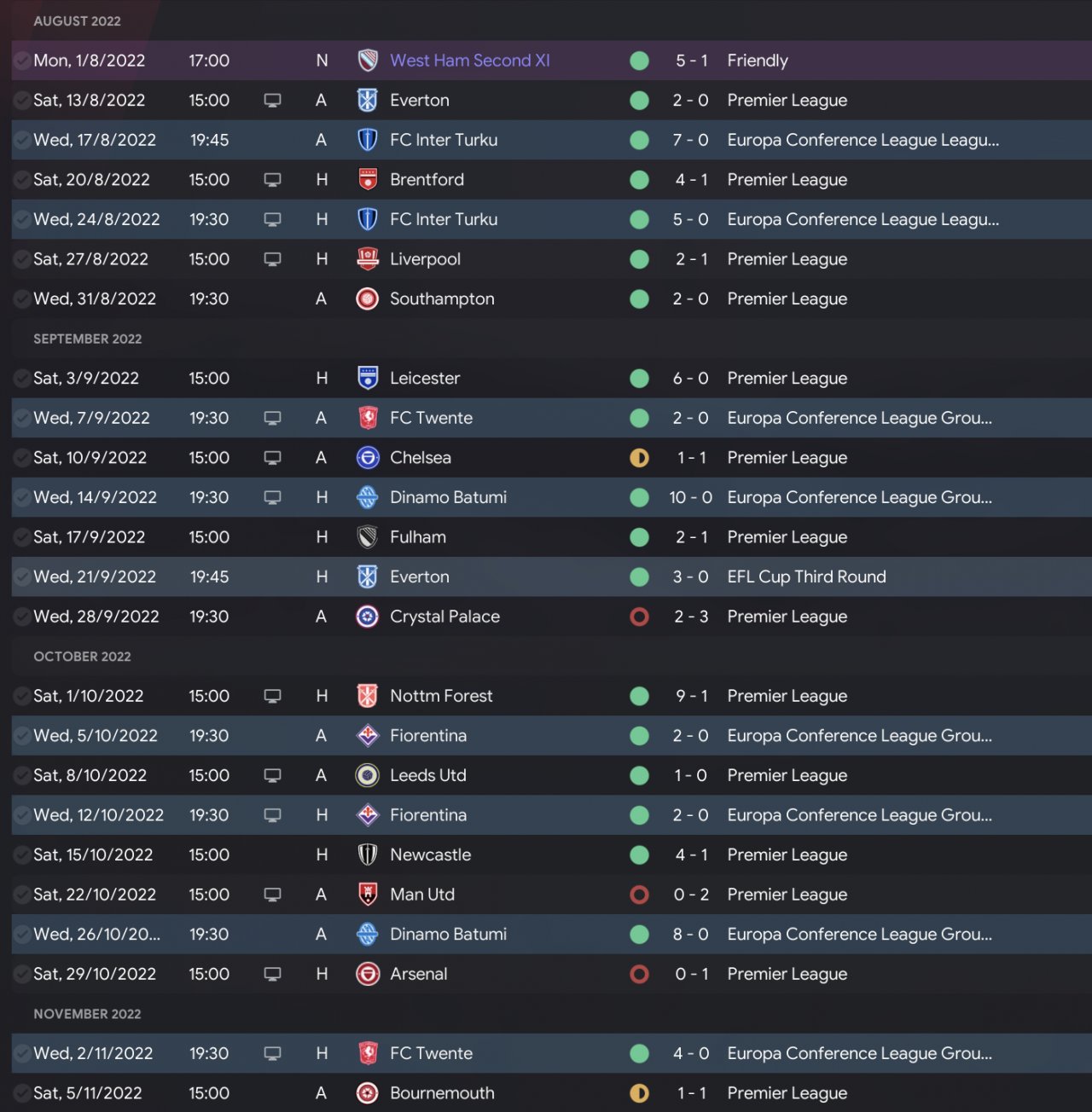This screenshot has width=1092, height=1112.
Task: Select the Arsenal club crest
Action: click(x=368, y=974)
